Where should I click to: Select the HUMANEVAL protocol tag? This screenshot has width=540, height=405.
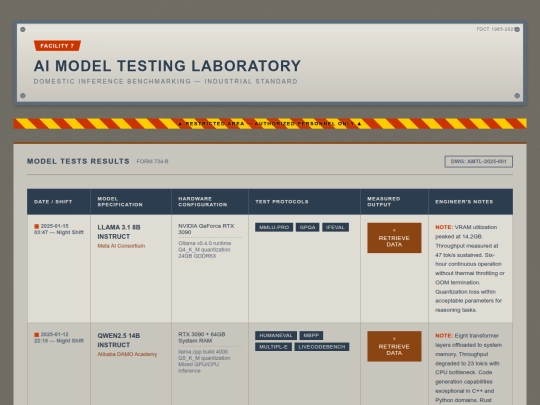click(x=276, y=335)
